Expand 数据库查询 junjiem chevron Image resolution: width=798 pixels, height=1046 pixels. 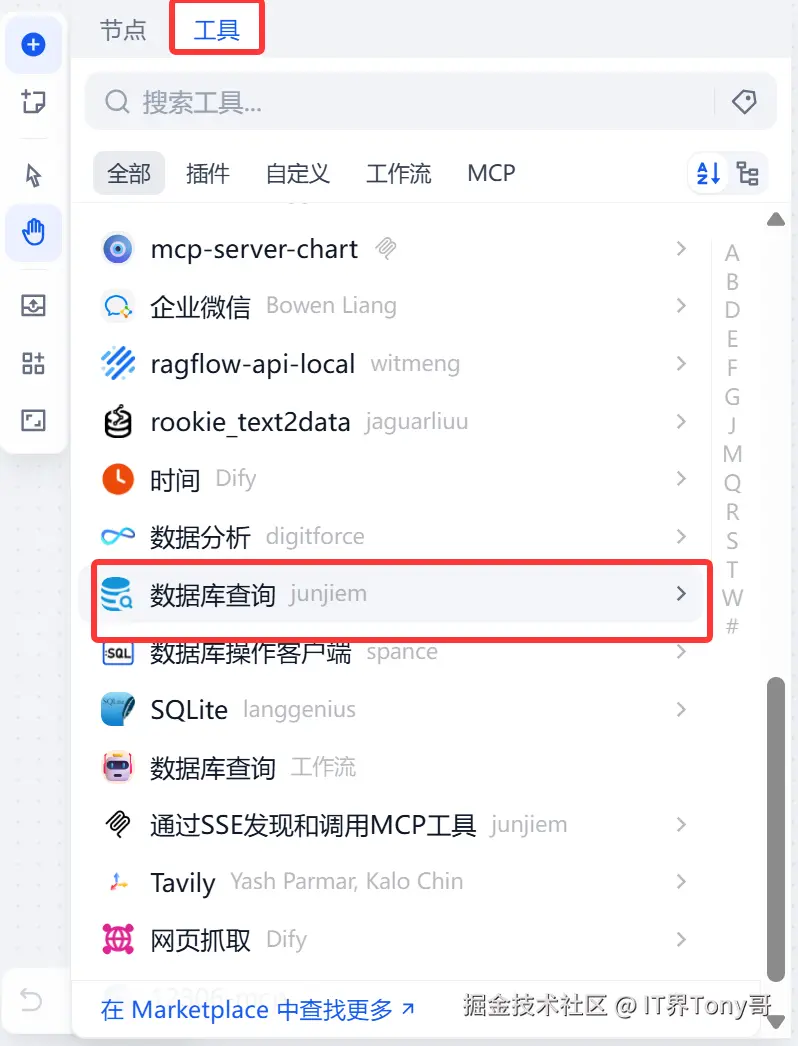pos(681,594)
